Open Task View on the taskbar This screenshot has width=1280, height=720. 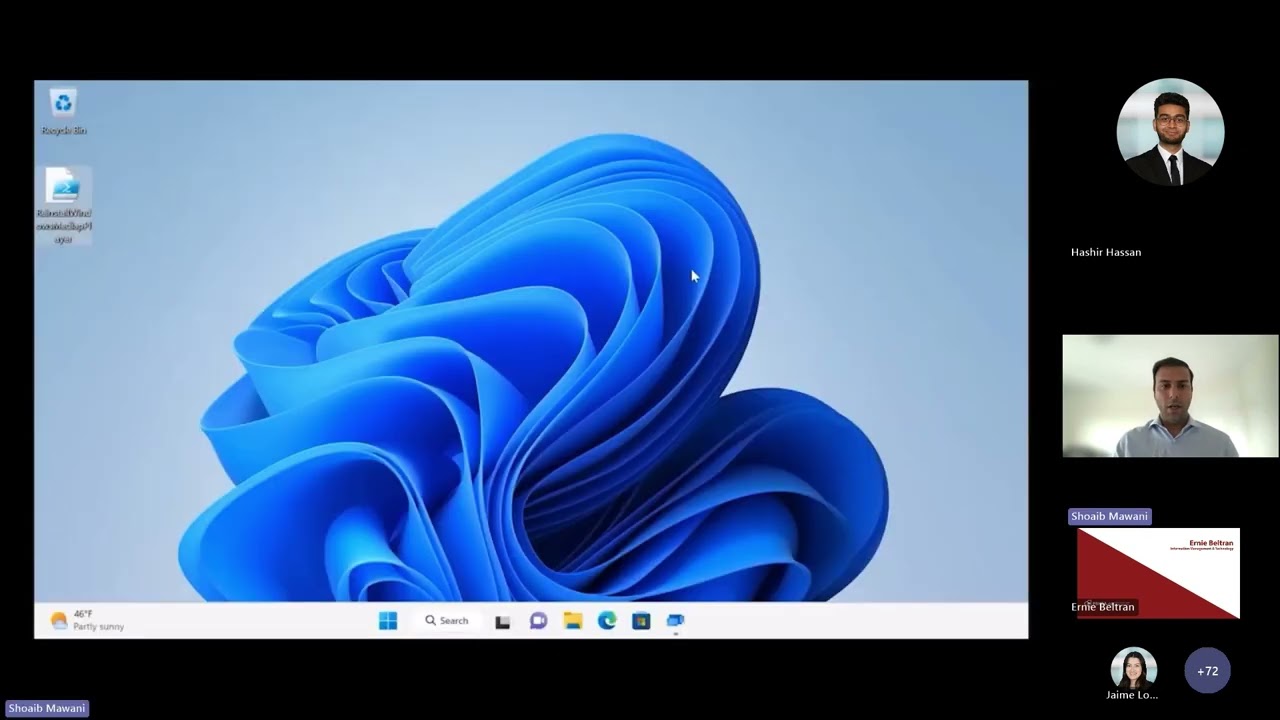pyautogui.click(x=503, y=621)
